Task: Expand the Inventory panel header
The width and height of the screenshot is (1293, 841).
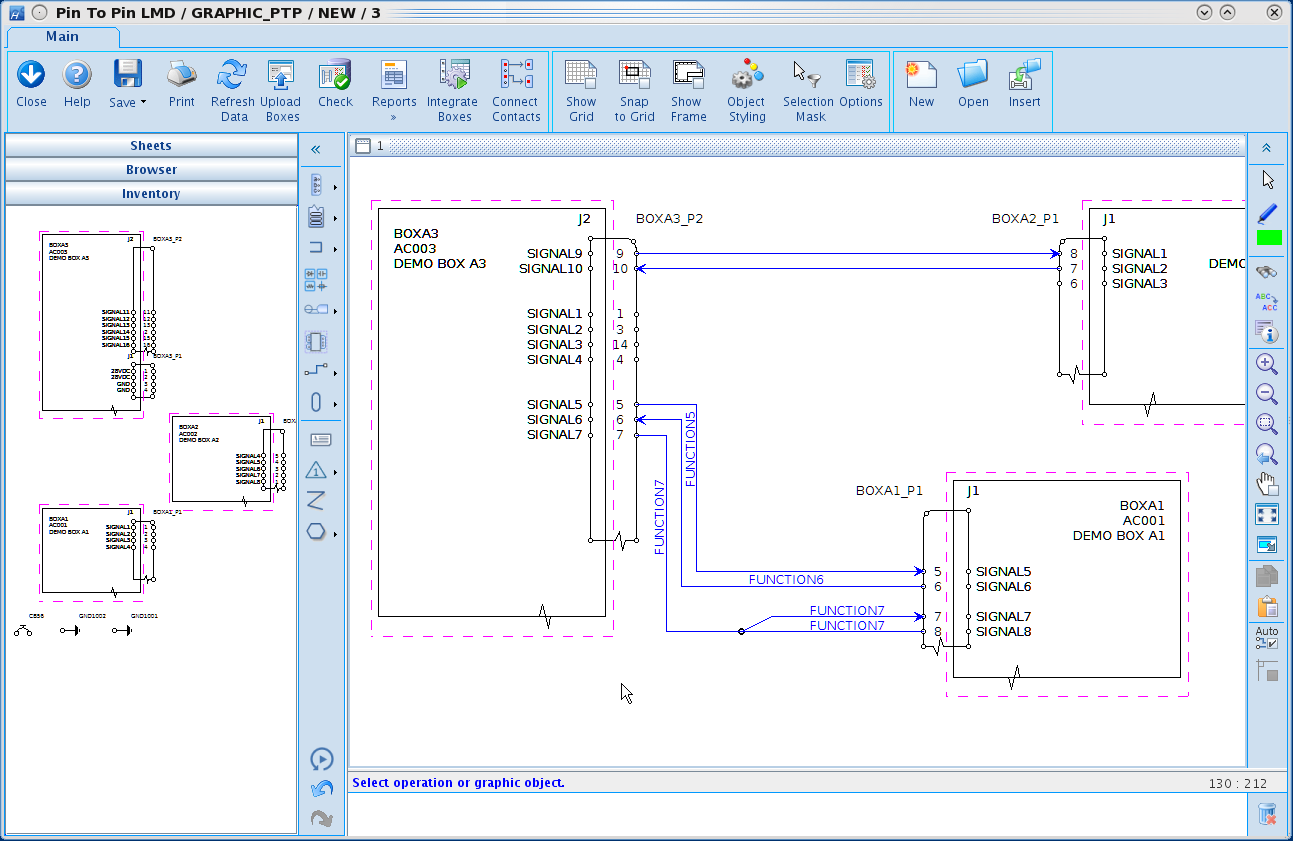Action: [151, 194]
